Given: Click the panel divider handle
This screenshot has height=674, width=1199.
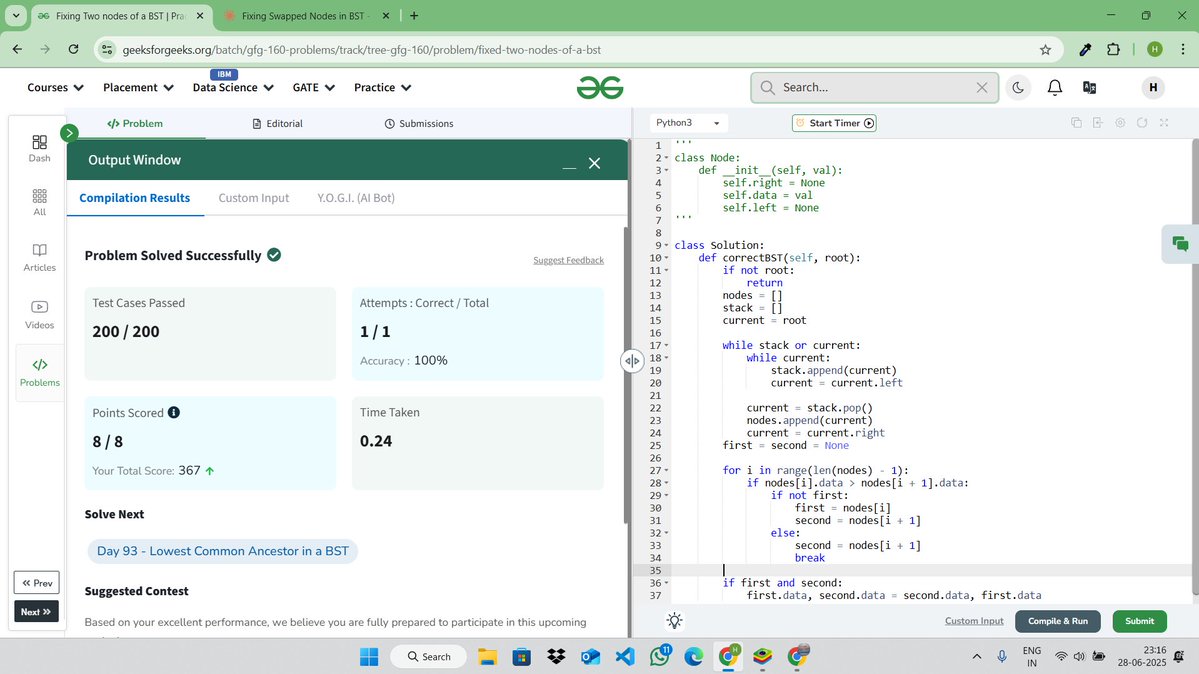Looking at the screenshot, I should (632, 360).
